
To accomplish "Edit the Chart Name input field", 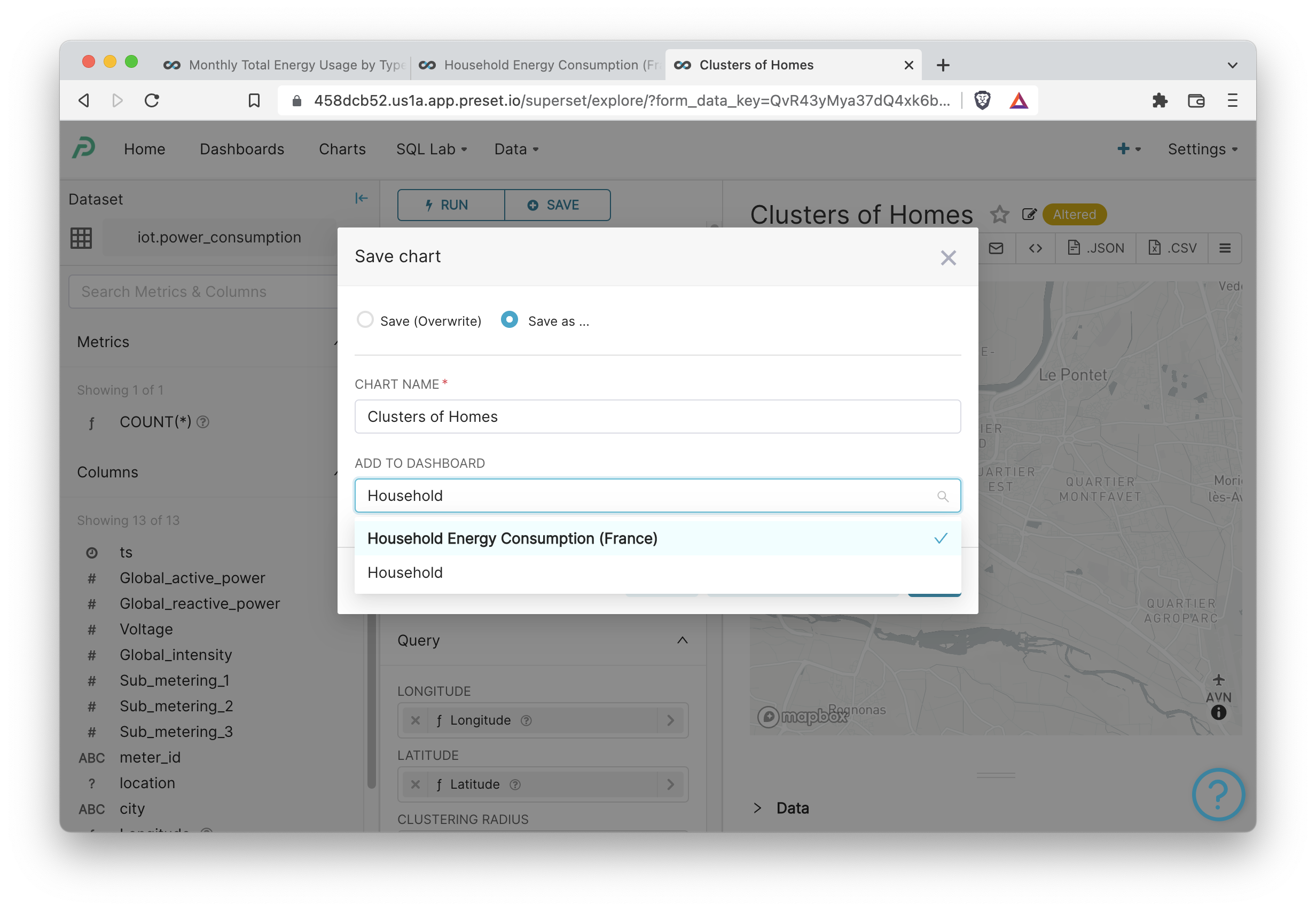I will click(x=657, y=416).
